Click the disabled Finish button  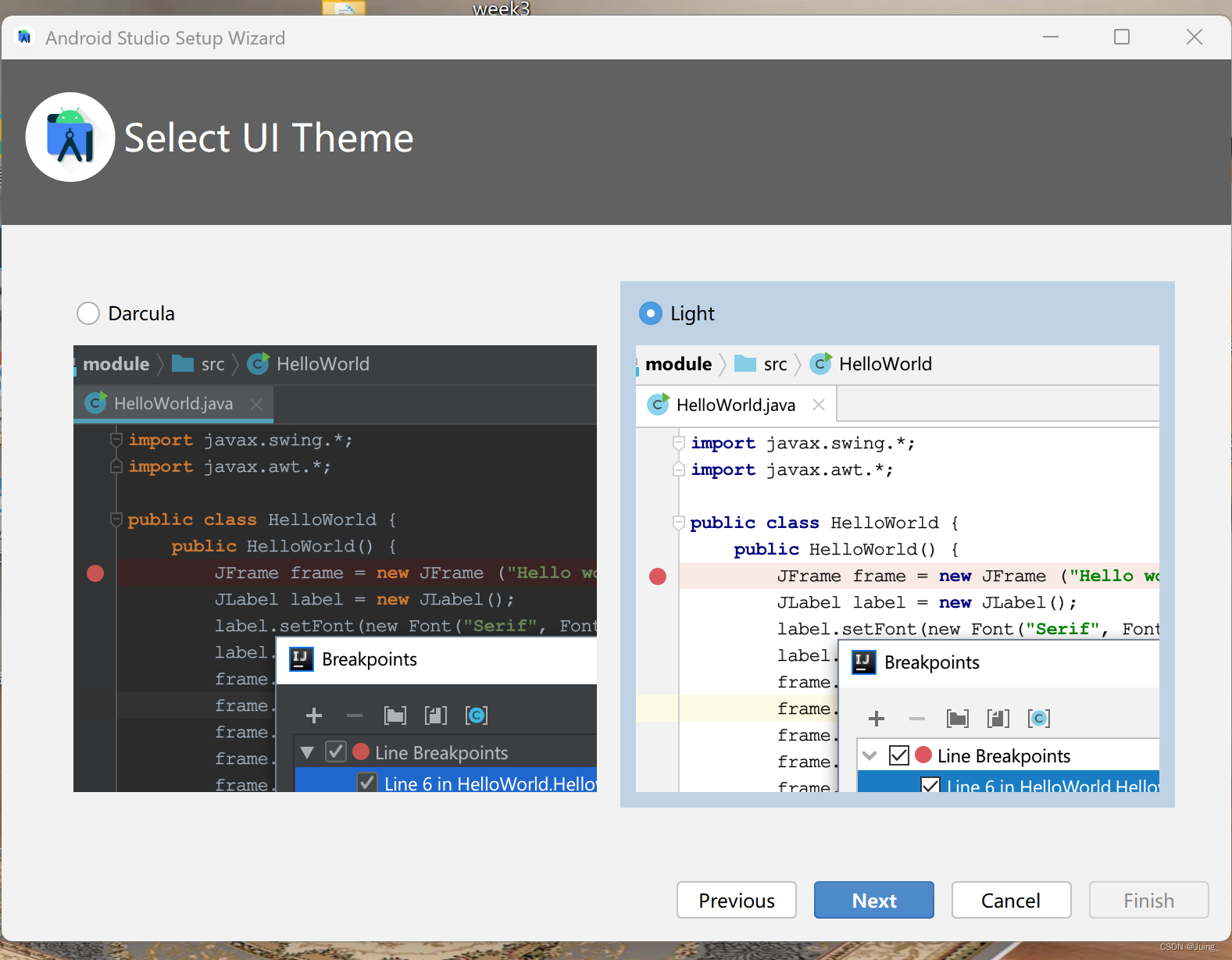click(x=1148, y=900)
